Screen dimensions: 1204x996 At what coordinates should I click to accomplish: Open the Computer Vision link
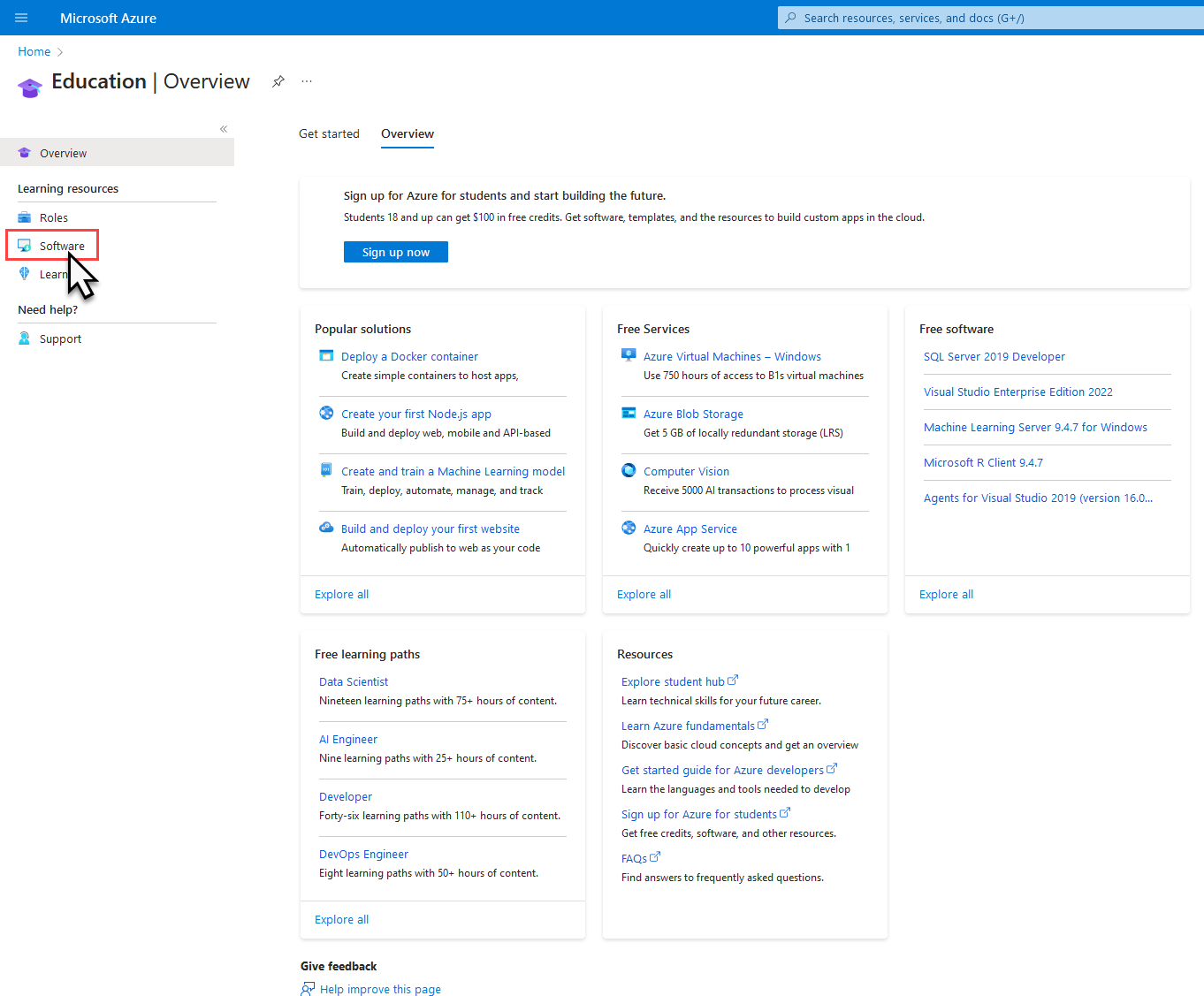[x=686, y=472]
